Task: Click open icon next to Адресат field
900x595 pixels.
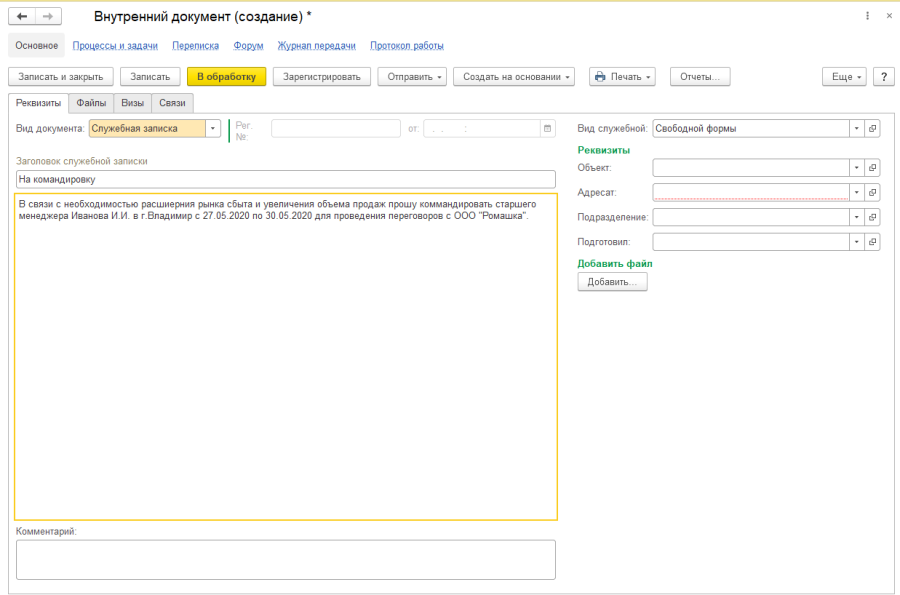Action: pyautogui.click(x=873, y=192)
